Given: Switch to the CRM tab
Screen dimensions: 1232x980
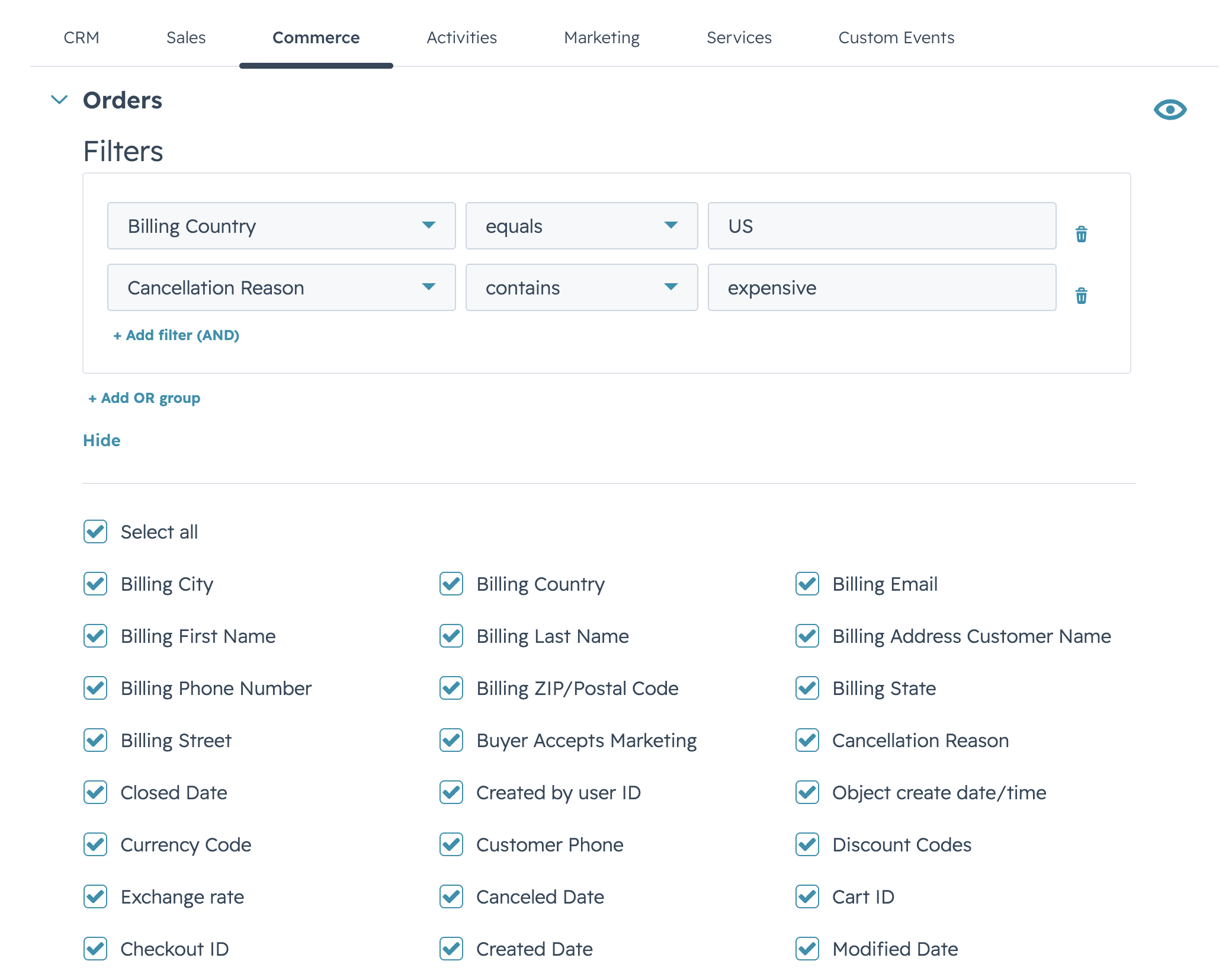Looking at the screenshot, I should click(81, 37).
